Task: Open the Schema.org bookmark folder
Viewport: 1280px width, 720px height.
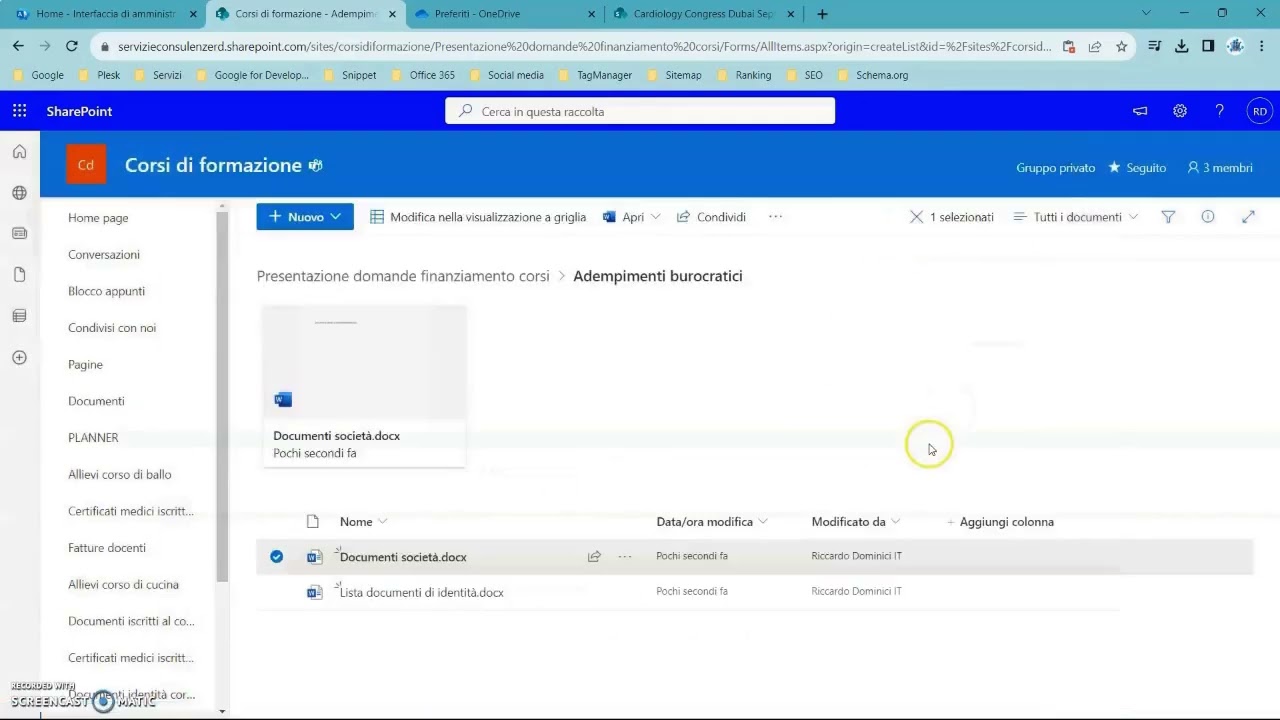Action: (873, 75)
